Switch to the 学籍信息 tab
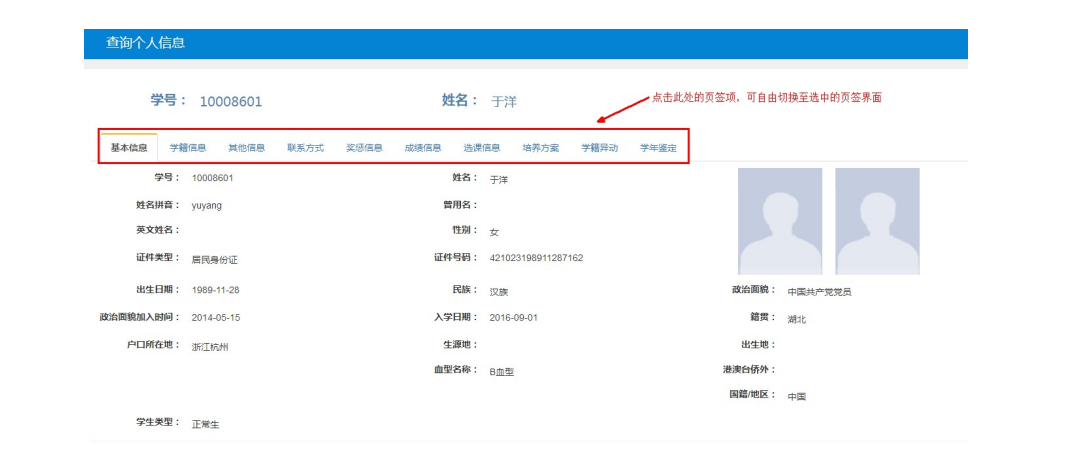This screenshot has height=475, width=1071. tap(188, 148)
